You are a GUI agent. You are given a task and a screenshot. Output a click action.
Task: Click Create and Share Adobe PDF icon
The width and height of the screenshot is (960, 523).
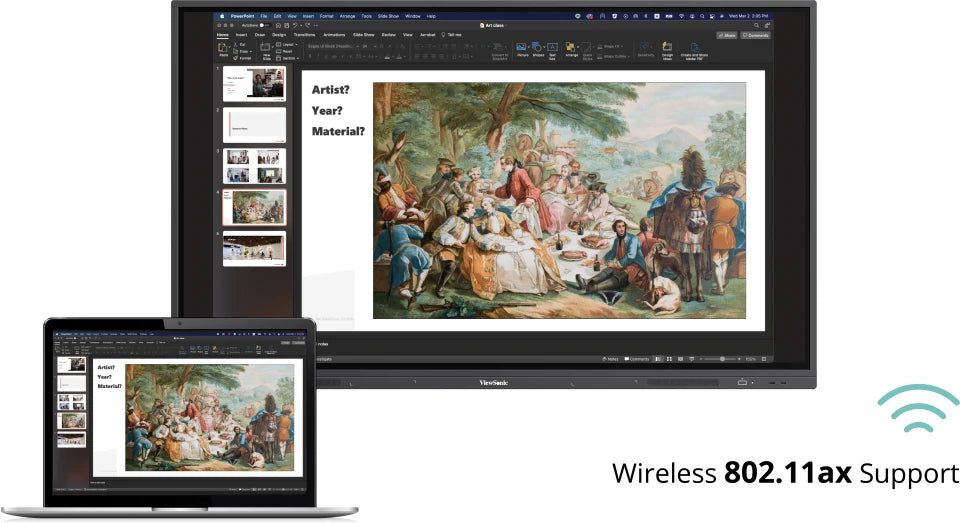pos(693,48)
